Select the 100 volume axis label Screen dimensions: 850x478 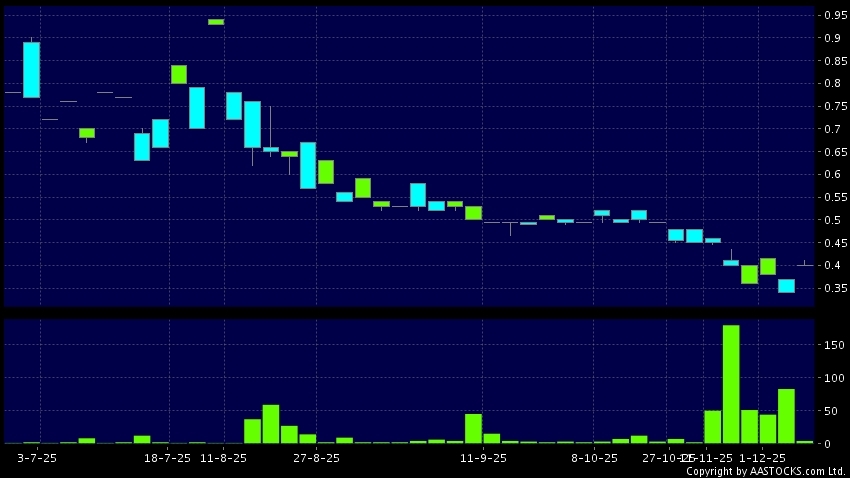click(835, 378)
